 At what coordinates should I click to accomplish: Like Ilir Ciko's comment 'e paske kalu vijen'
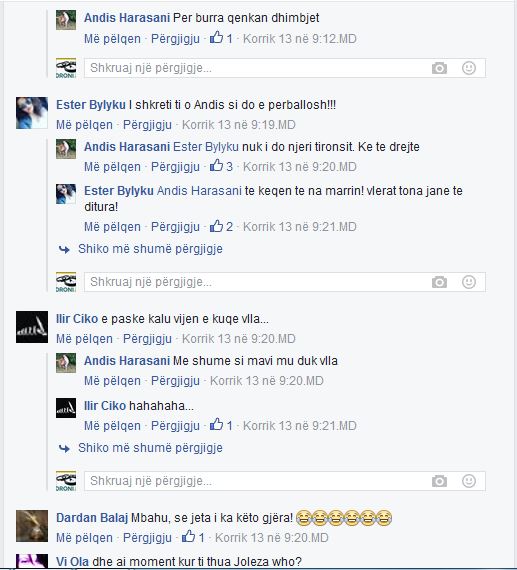(84, 339)
